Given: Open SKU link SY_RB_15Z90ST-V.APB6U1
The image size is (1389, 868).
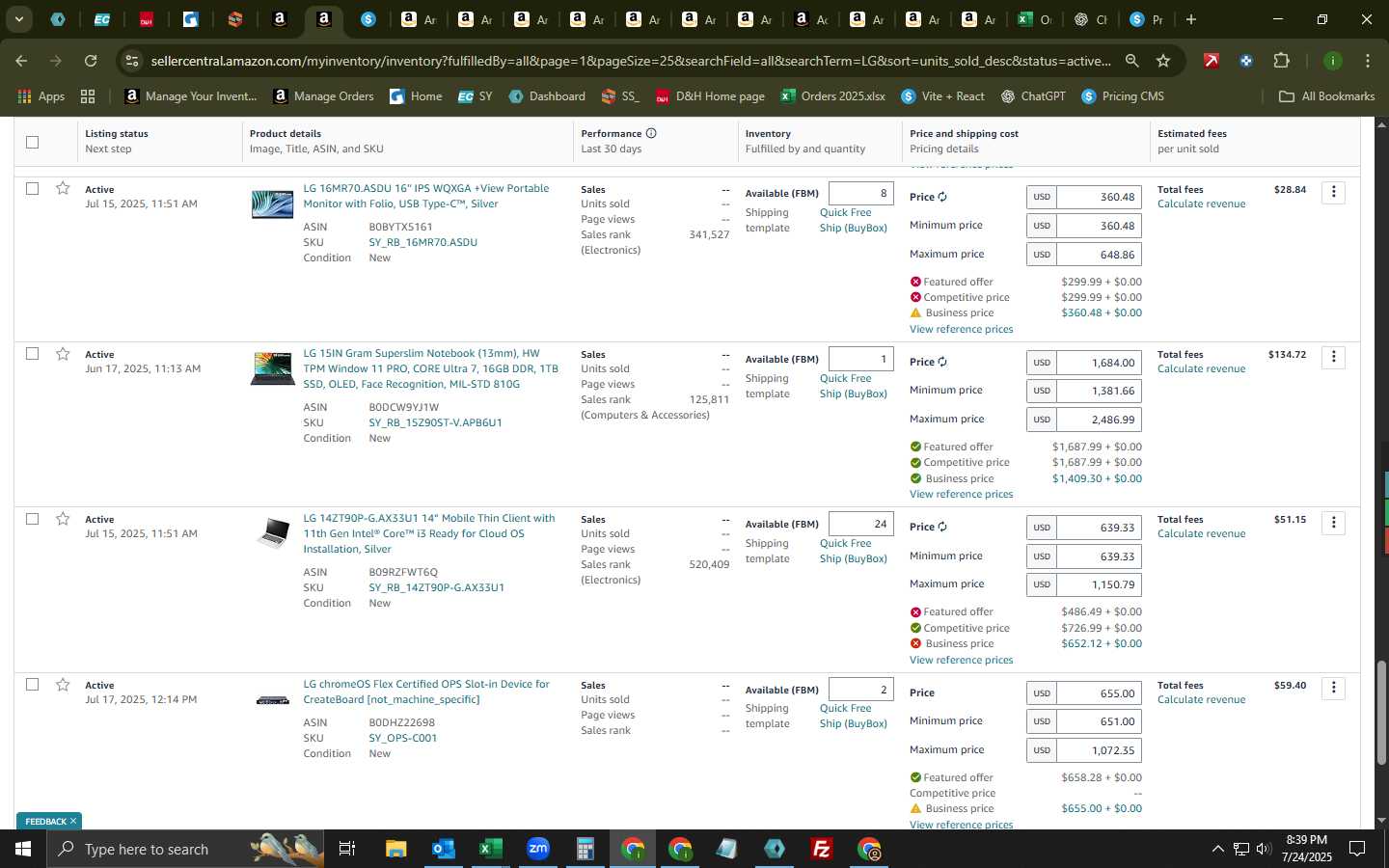Looking at the screenshot, I should (435, 422).
